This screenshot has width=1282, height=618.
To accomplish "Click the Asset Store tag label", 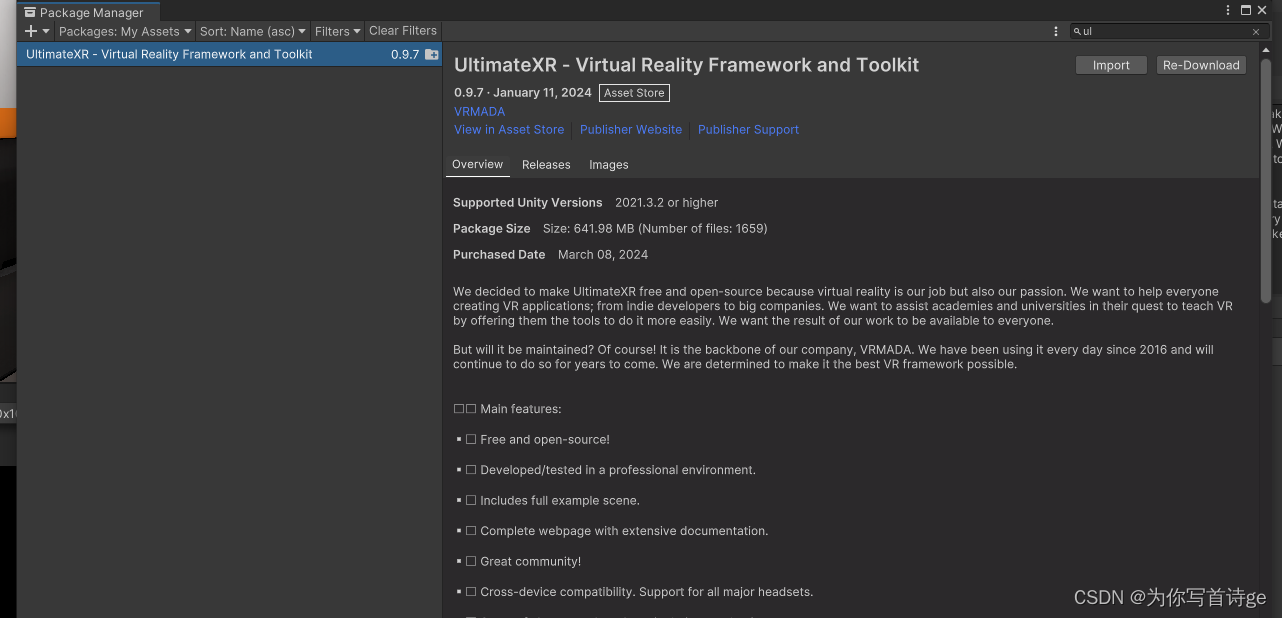I will [x=634, y=93].
